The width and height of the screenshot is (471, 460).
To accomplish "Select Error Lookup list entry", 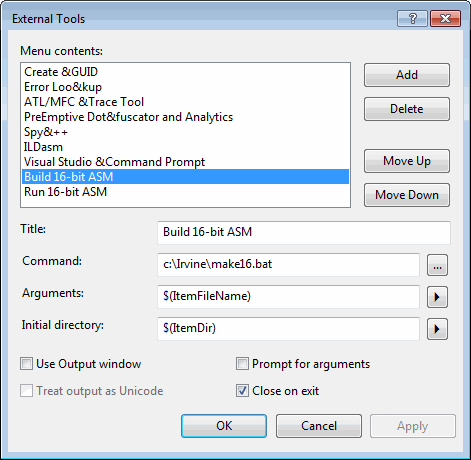I will coord(185,87).
